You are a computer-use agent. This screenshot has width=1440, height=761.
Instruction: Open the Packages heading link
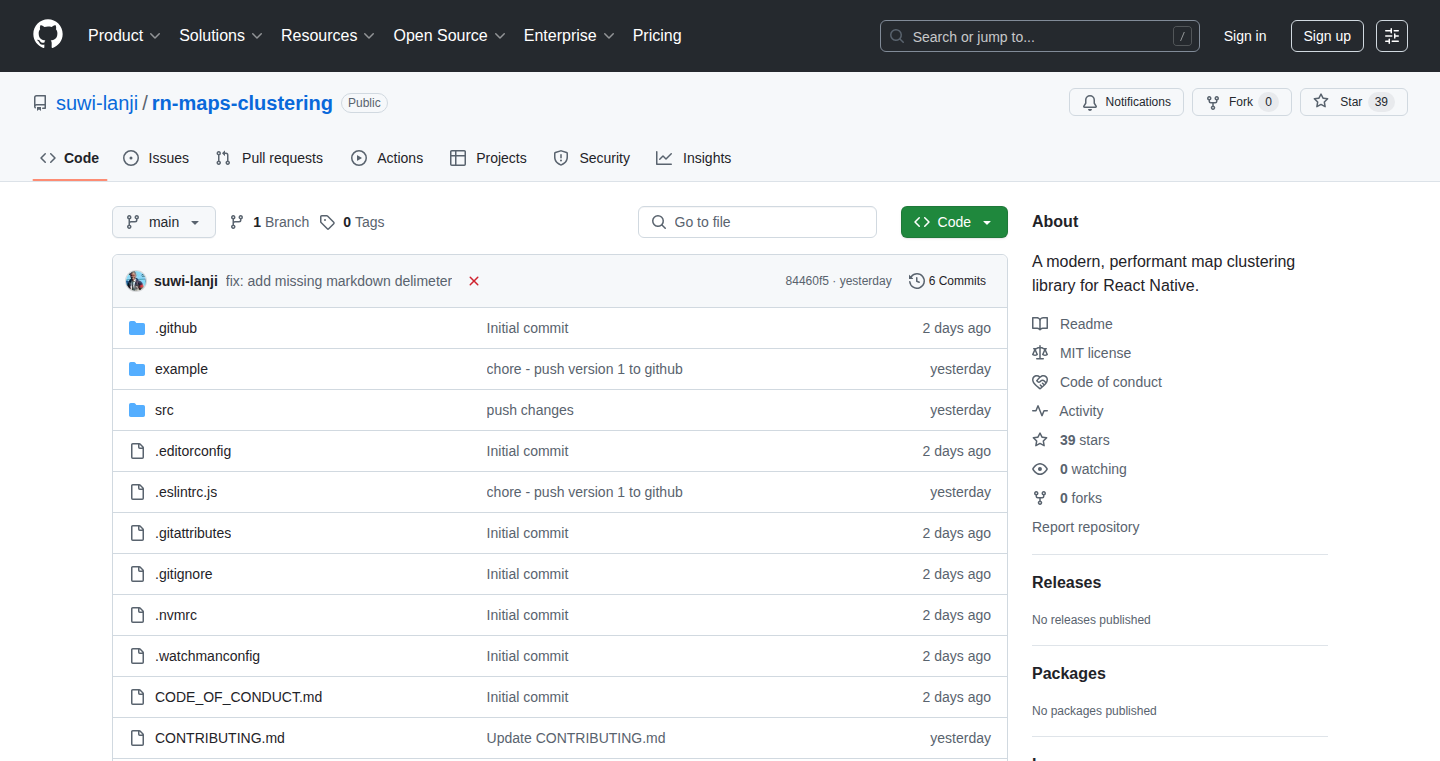point(1069,674)
